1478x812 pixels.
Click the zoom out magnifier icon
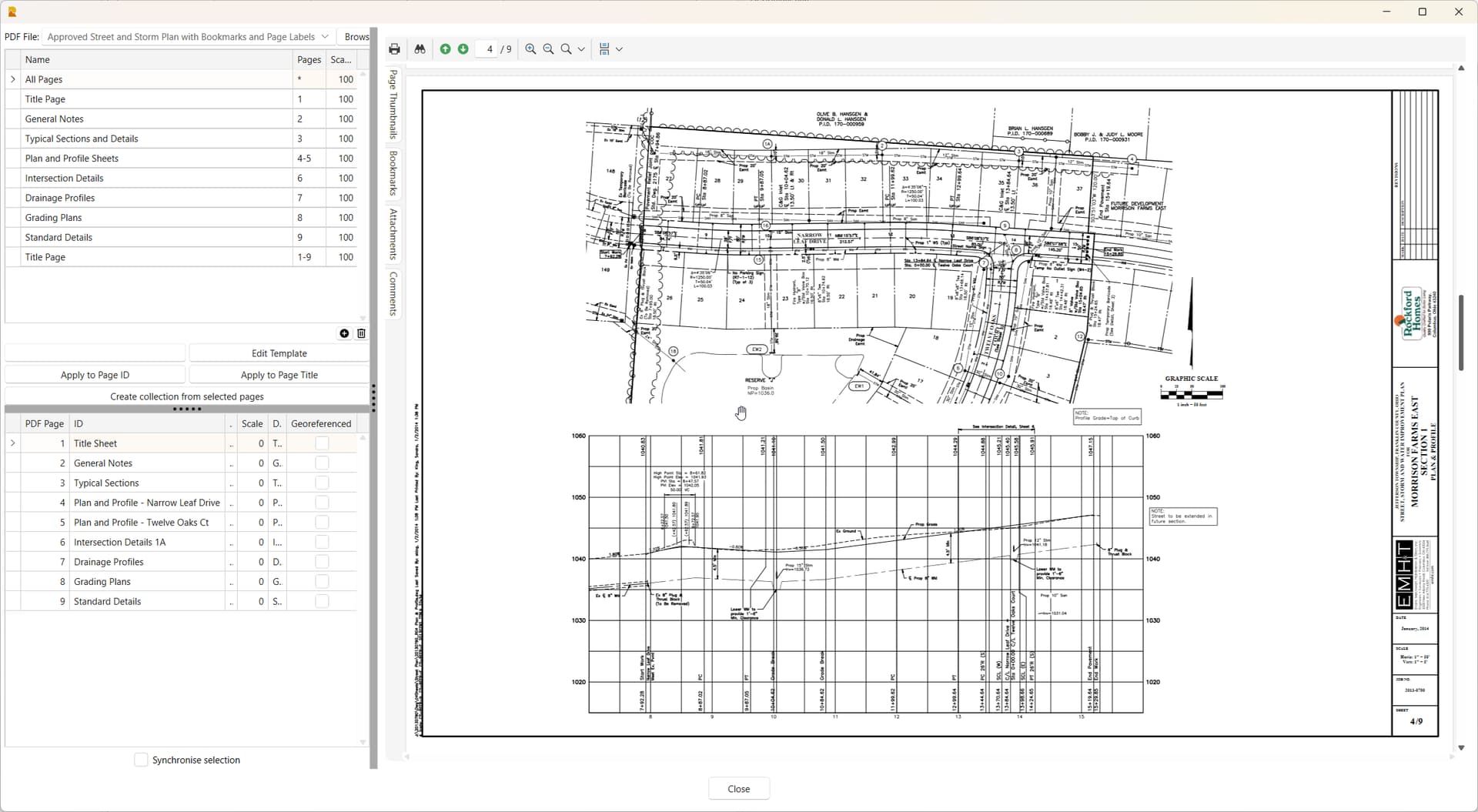click(548, 49)
